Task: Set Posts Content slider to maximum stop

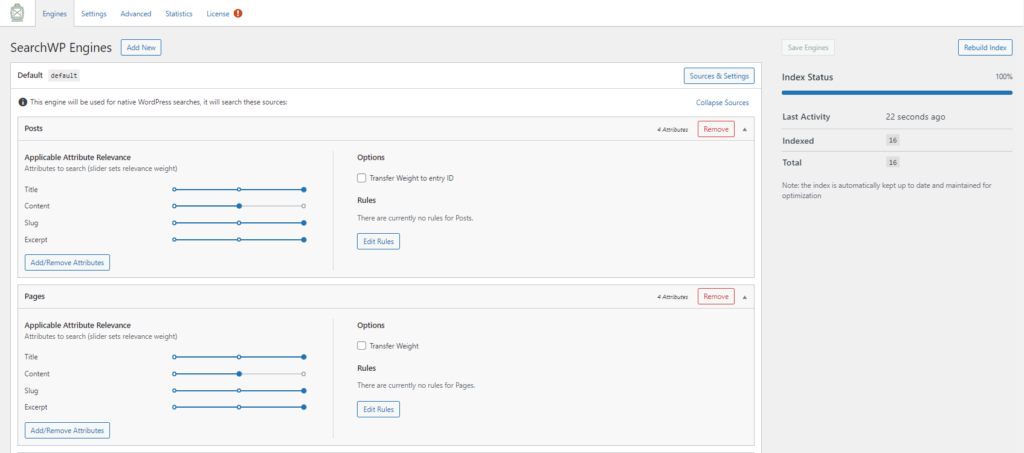Action: point(304,206)
